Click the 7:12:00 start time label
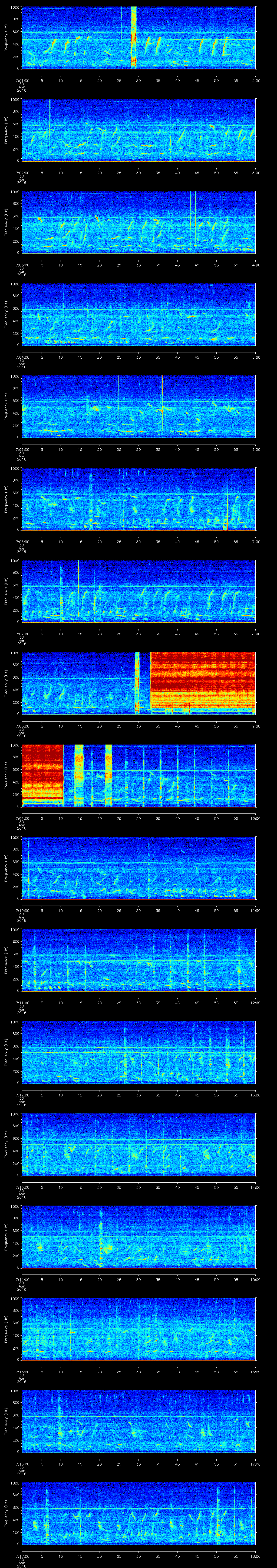This screenshot has height=1568, width=277. (x=22, y=1095)
